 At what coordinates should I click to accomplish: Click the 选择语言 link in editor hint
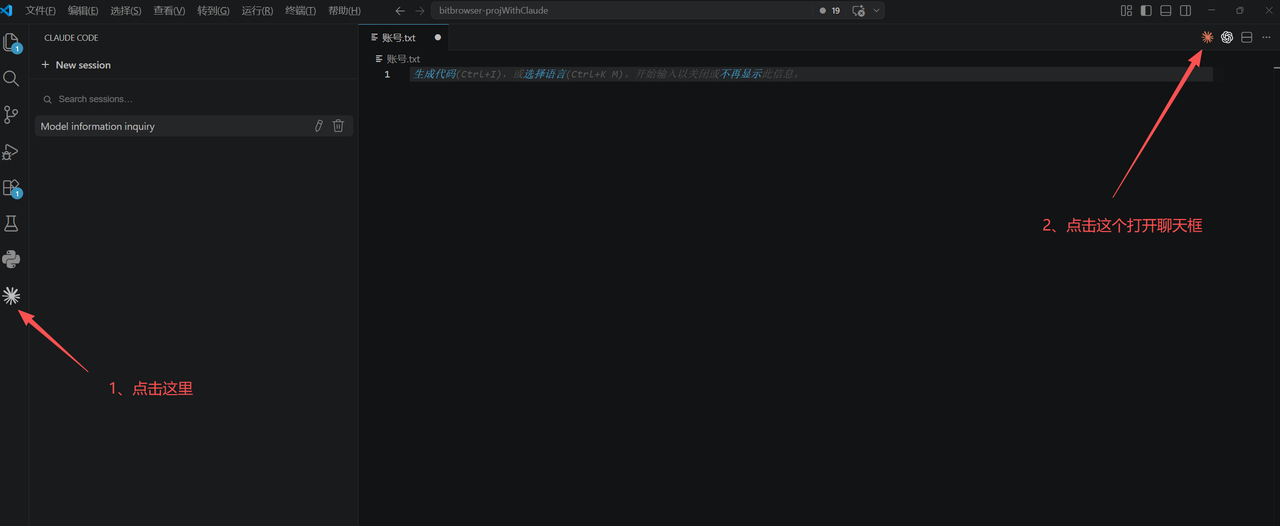(544, 75)
